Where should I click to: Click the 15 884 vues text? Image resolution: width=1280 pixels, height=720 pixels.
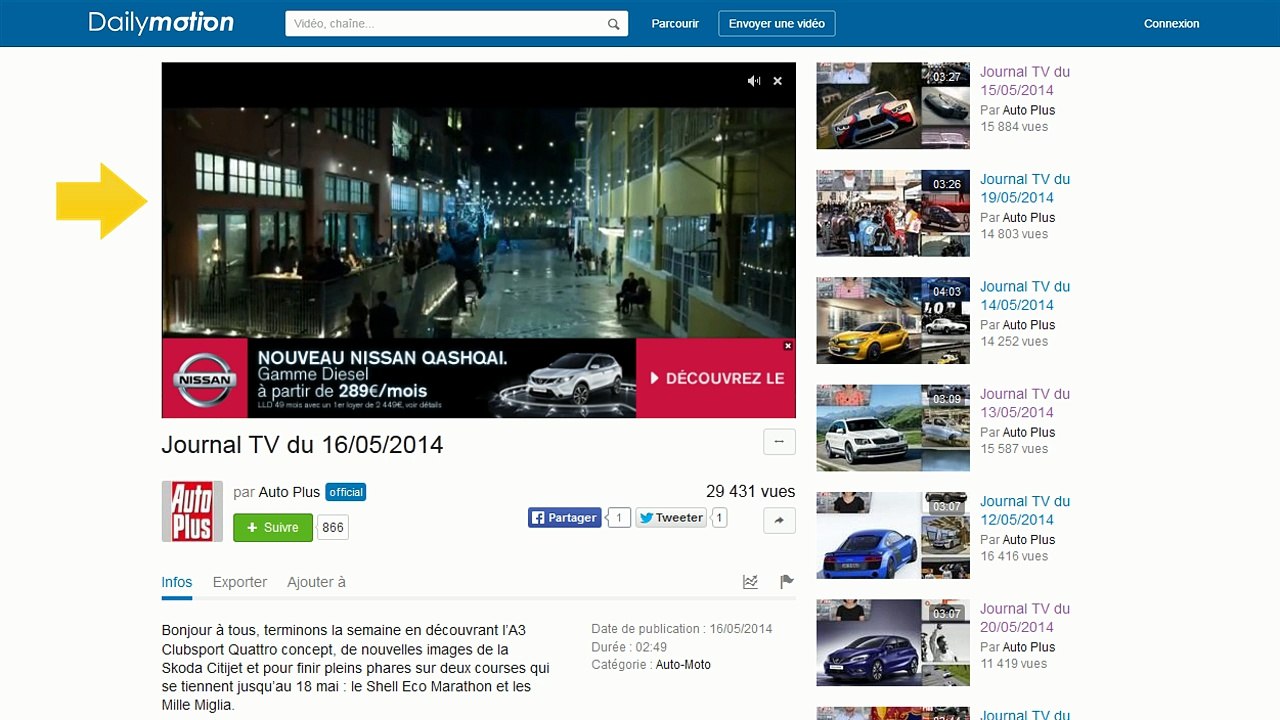click(x=1014, y=127)
